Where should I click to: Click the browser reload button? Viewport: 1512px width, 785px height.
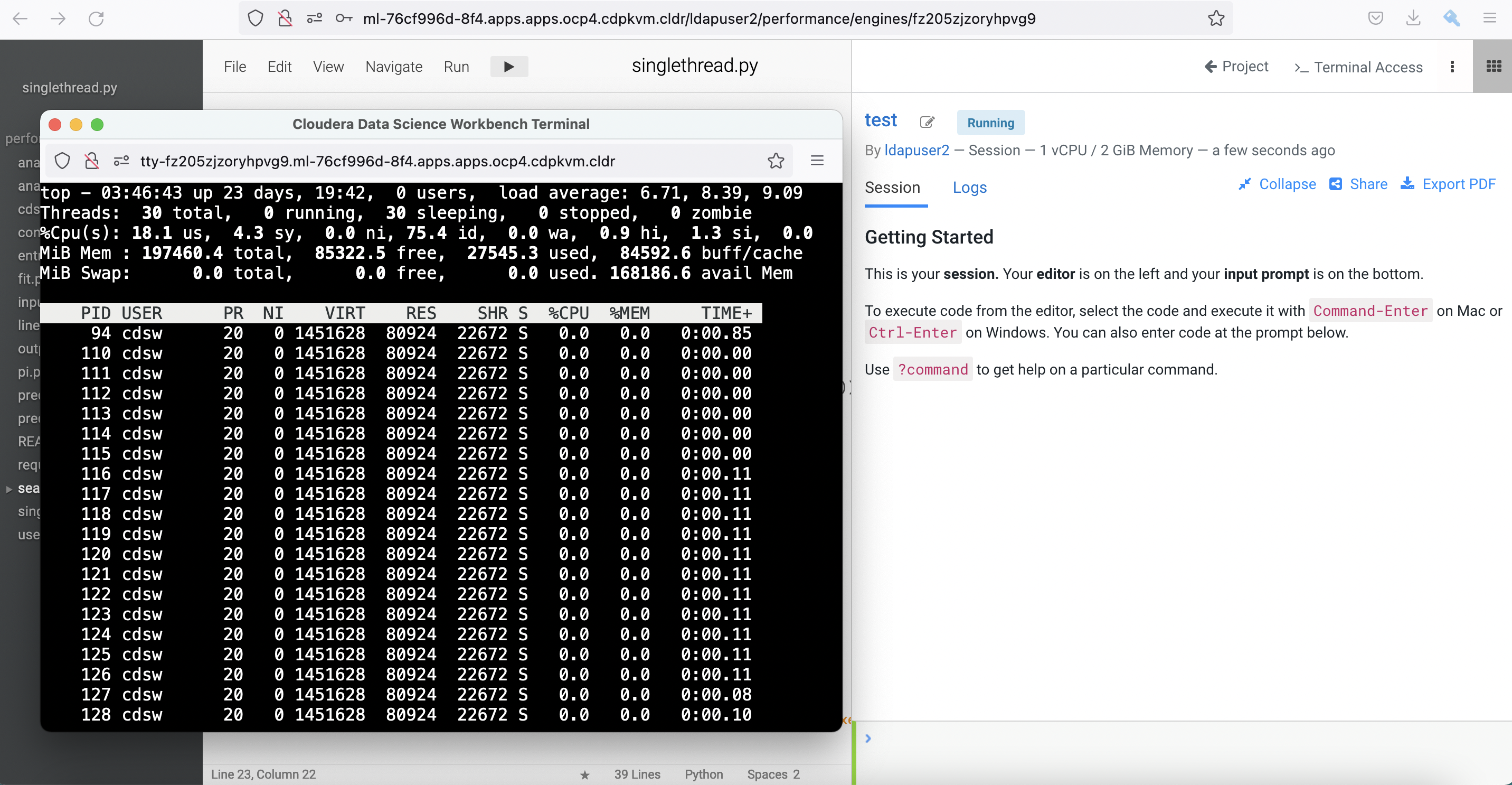tap(96, 18)
